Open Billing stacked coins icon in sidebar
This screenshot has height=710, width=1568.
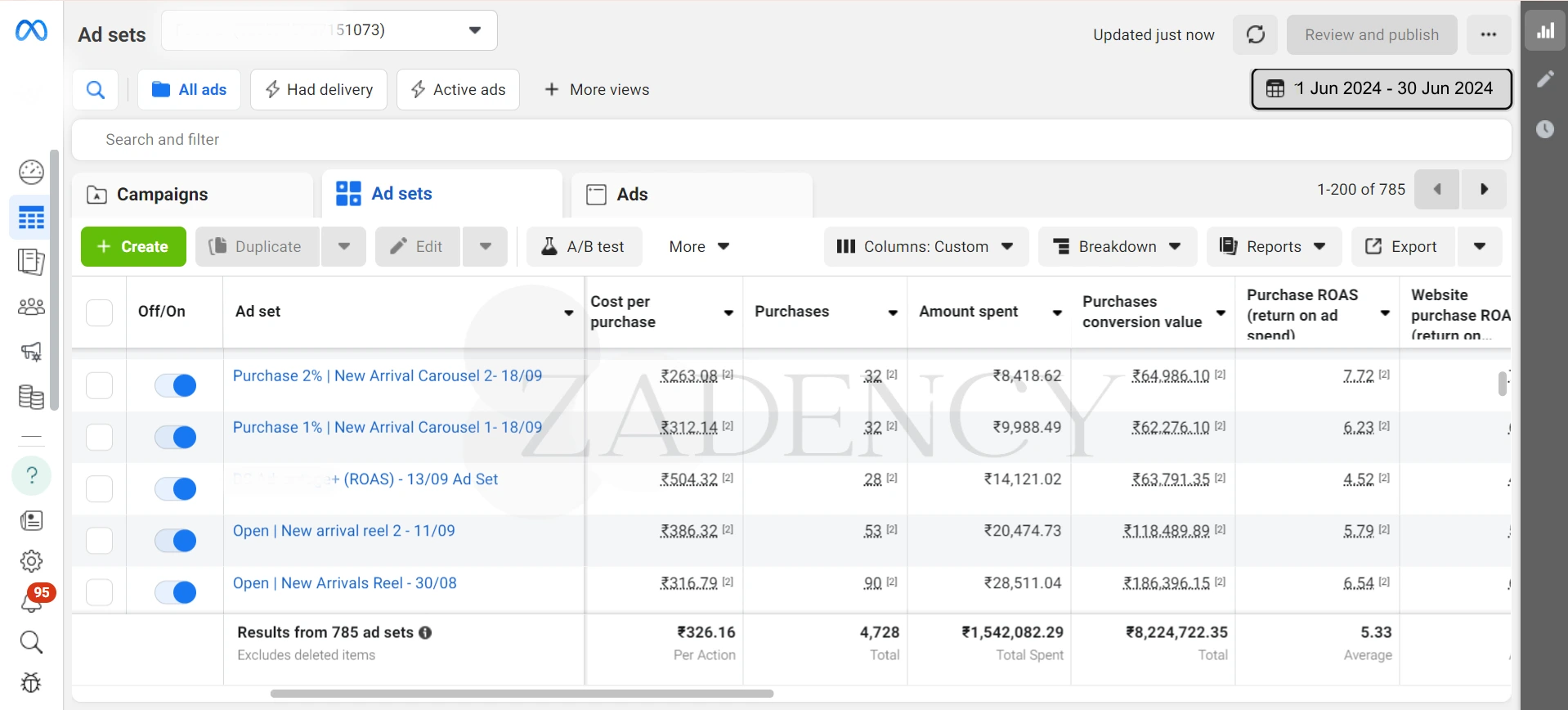[31, 397]
